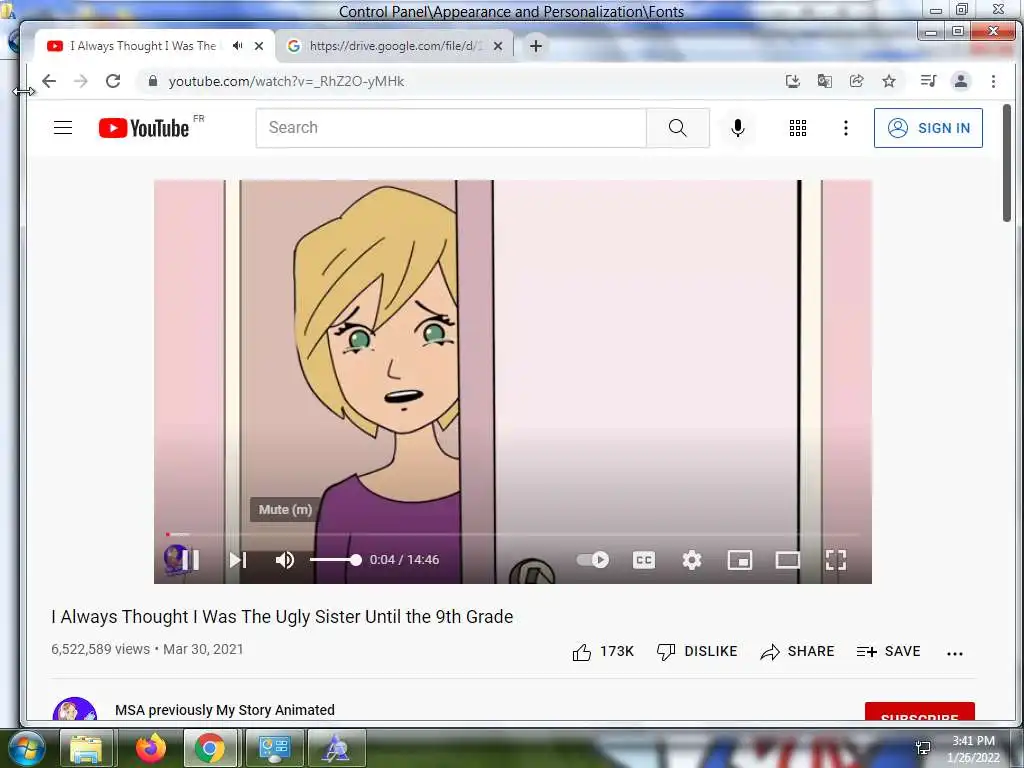View site information lock icon

tap(153, 81)
